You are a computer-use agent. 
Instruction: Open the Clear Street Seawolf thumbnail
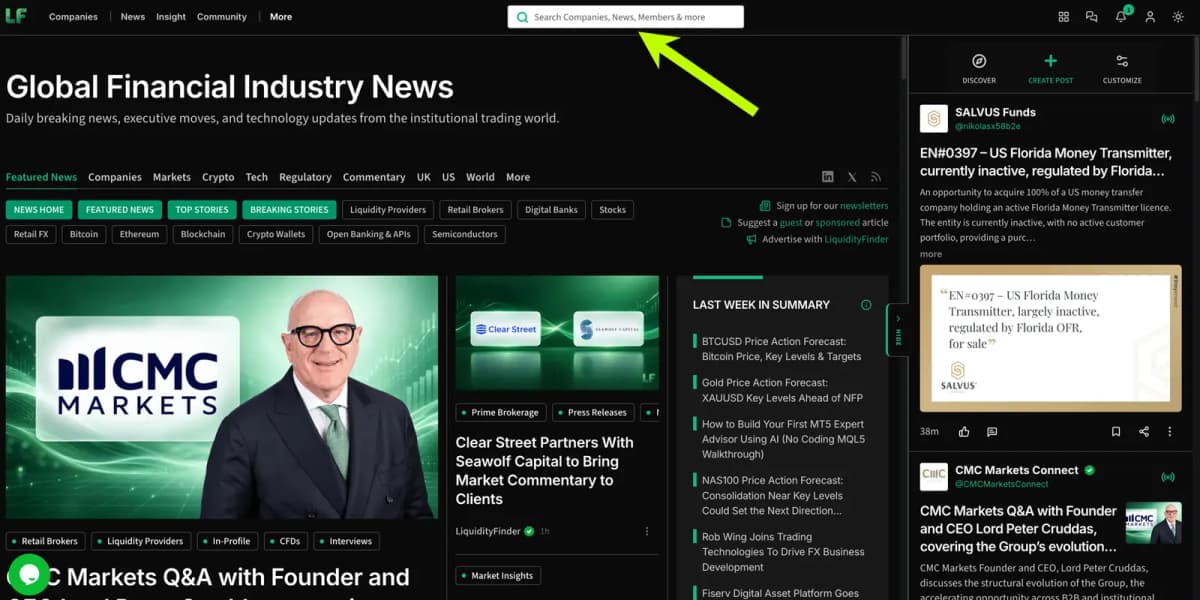pos(557,332)
